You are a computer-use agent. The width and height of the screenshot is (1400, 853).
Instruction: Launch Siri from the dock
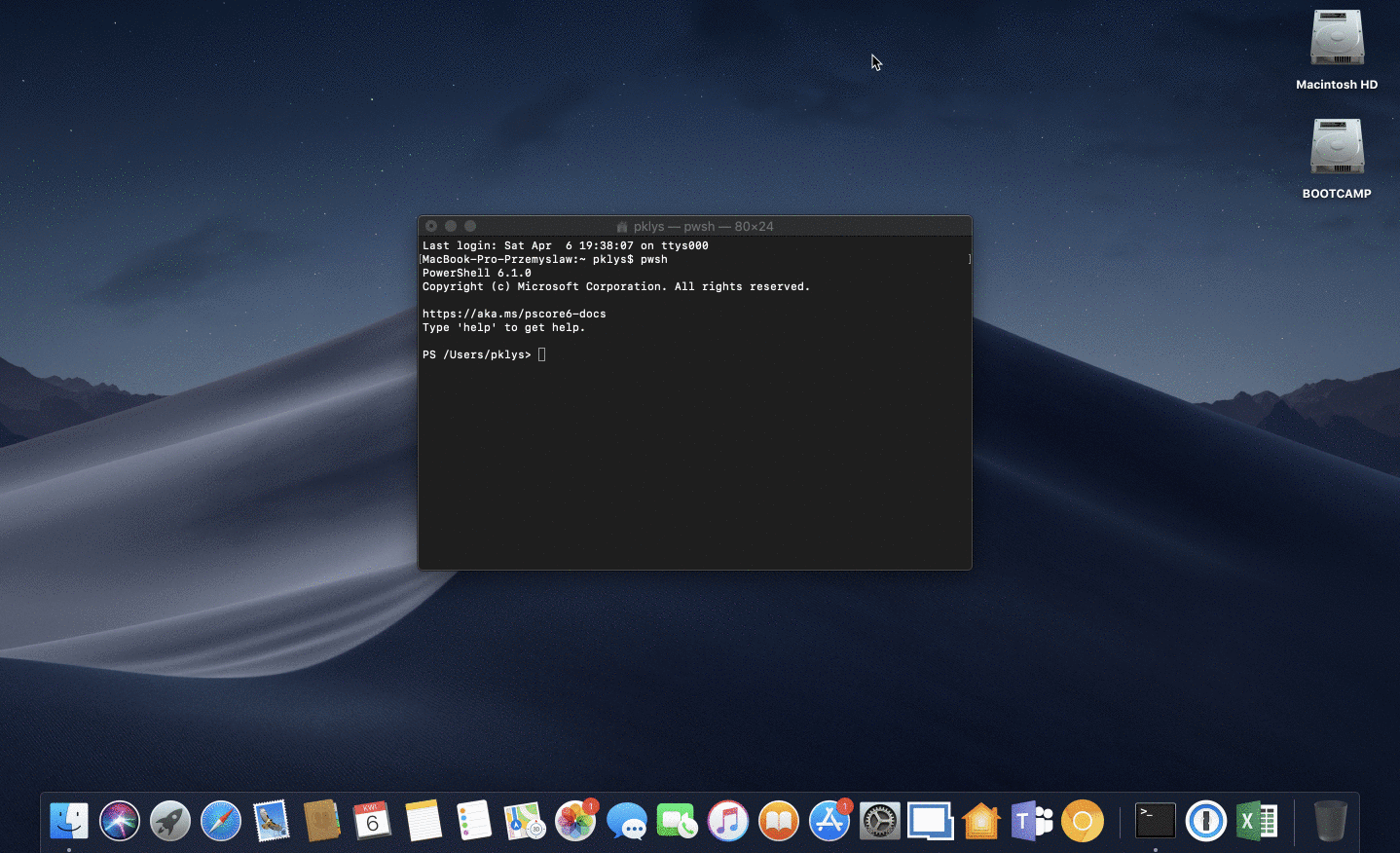pyautogui.click(x=120, y=821)
